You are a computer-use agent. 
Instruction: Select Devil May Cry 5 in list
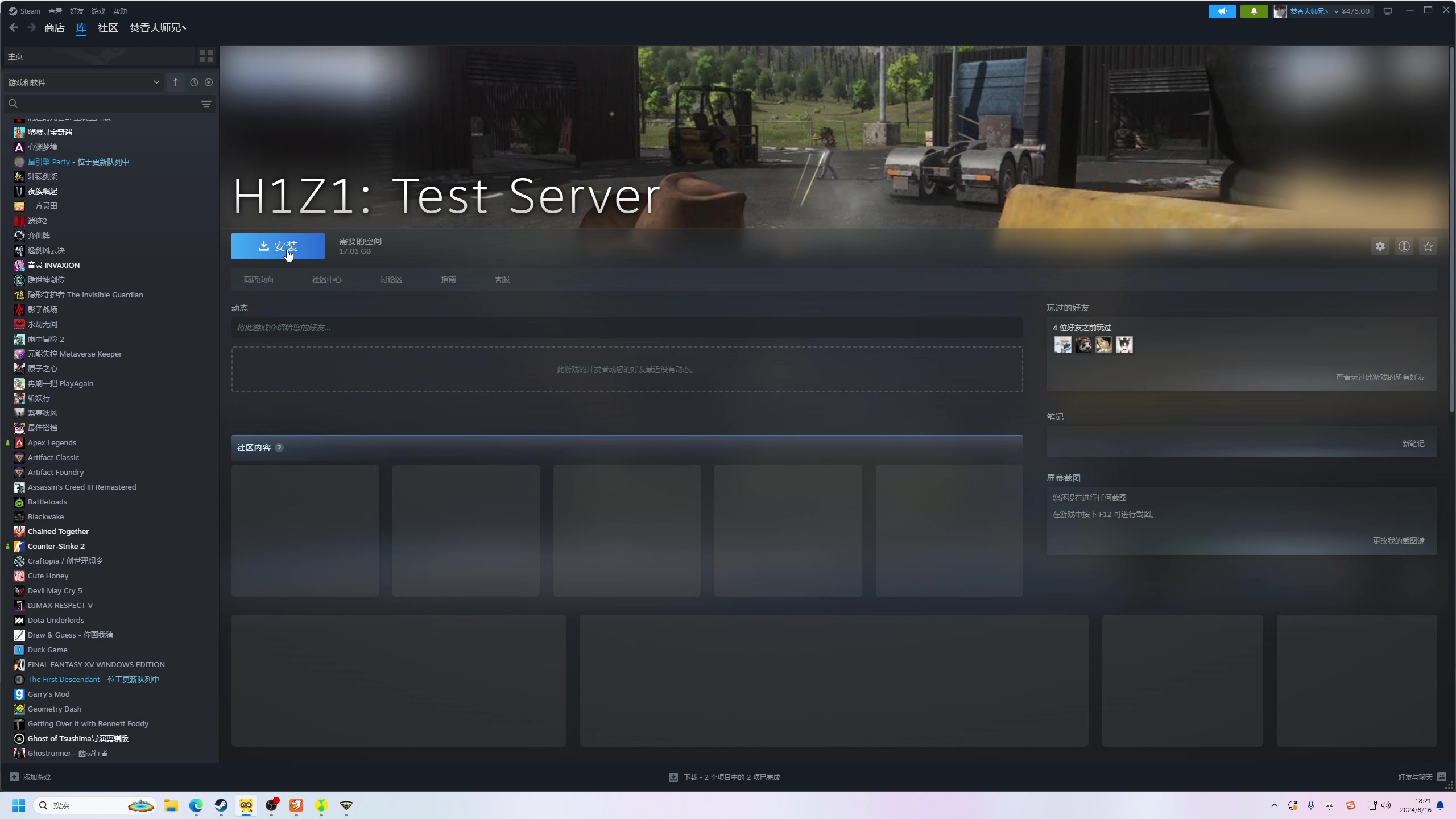pyautogui.click(x=55, y=590)
